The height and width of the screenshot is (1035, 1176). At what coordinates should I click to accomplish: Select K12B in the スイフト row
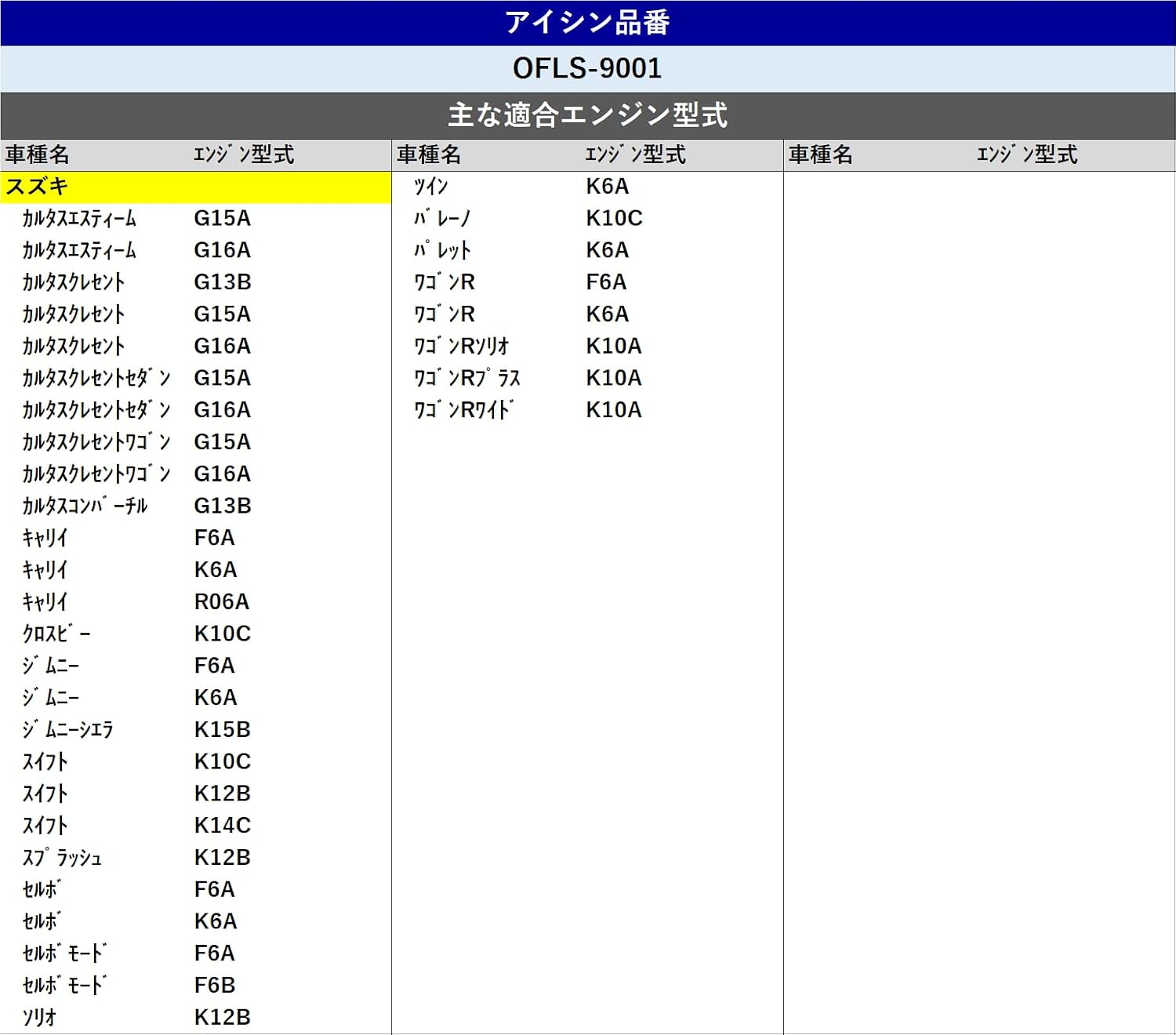[223, 793]
